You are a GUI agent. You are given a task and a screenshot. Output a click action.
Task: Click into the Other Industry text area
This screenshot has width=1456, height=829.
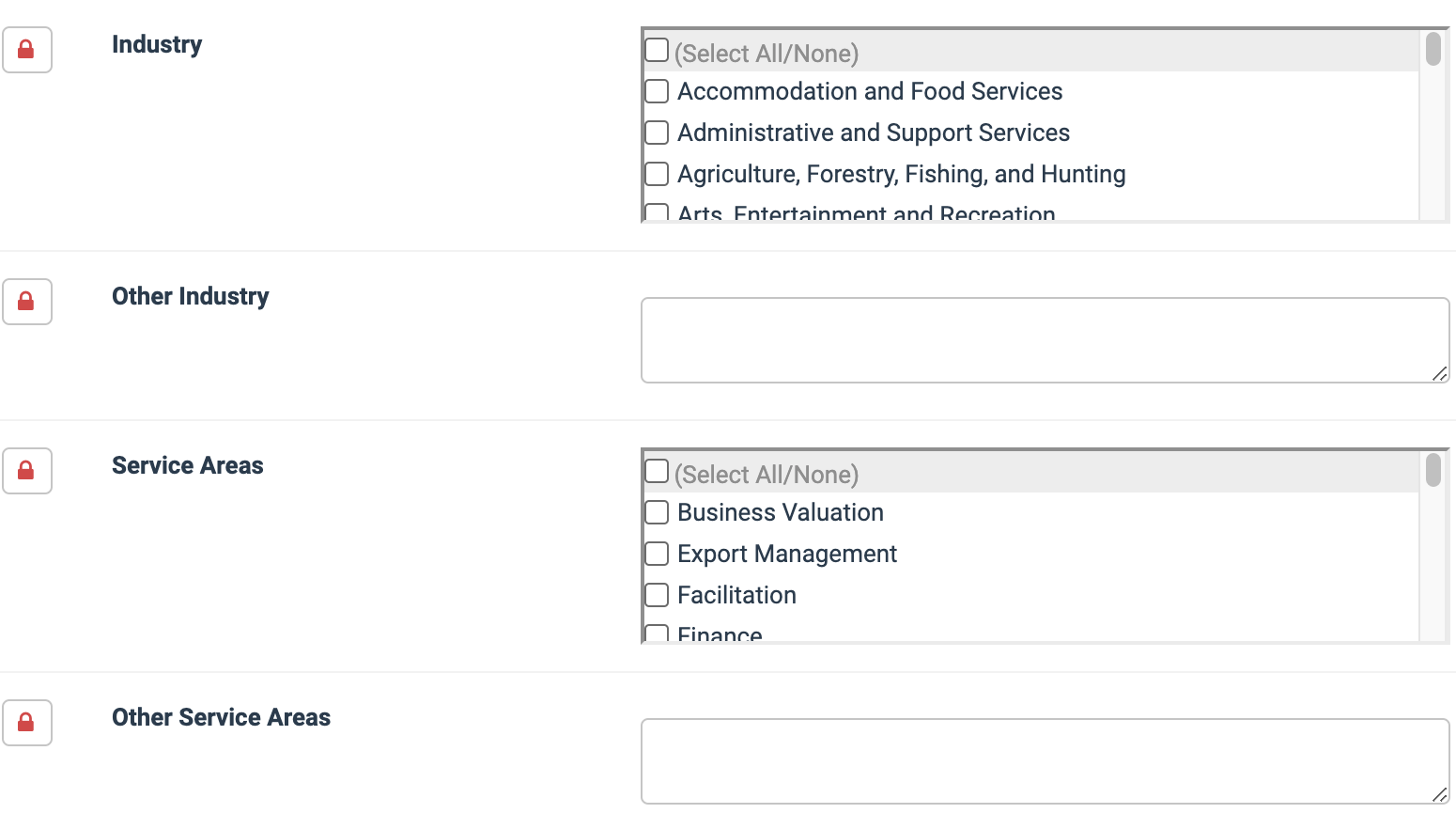point(1045,340)
